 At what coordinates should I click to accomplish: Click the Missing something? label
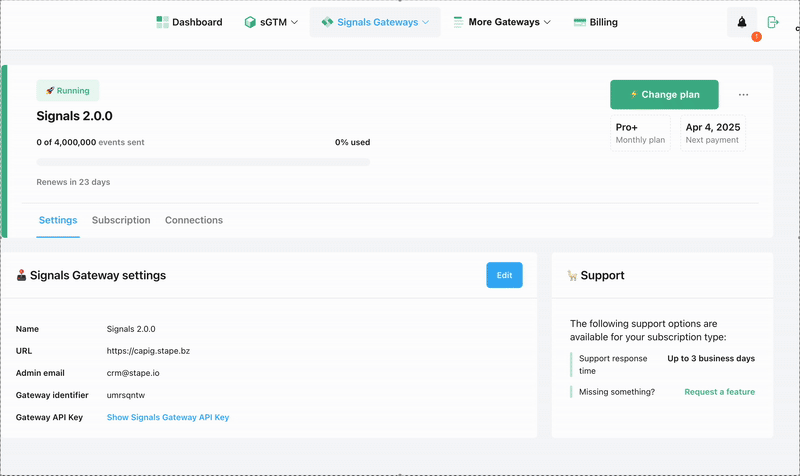click(x=617, y=392)
